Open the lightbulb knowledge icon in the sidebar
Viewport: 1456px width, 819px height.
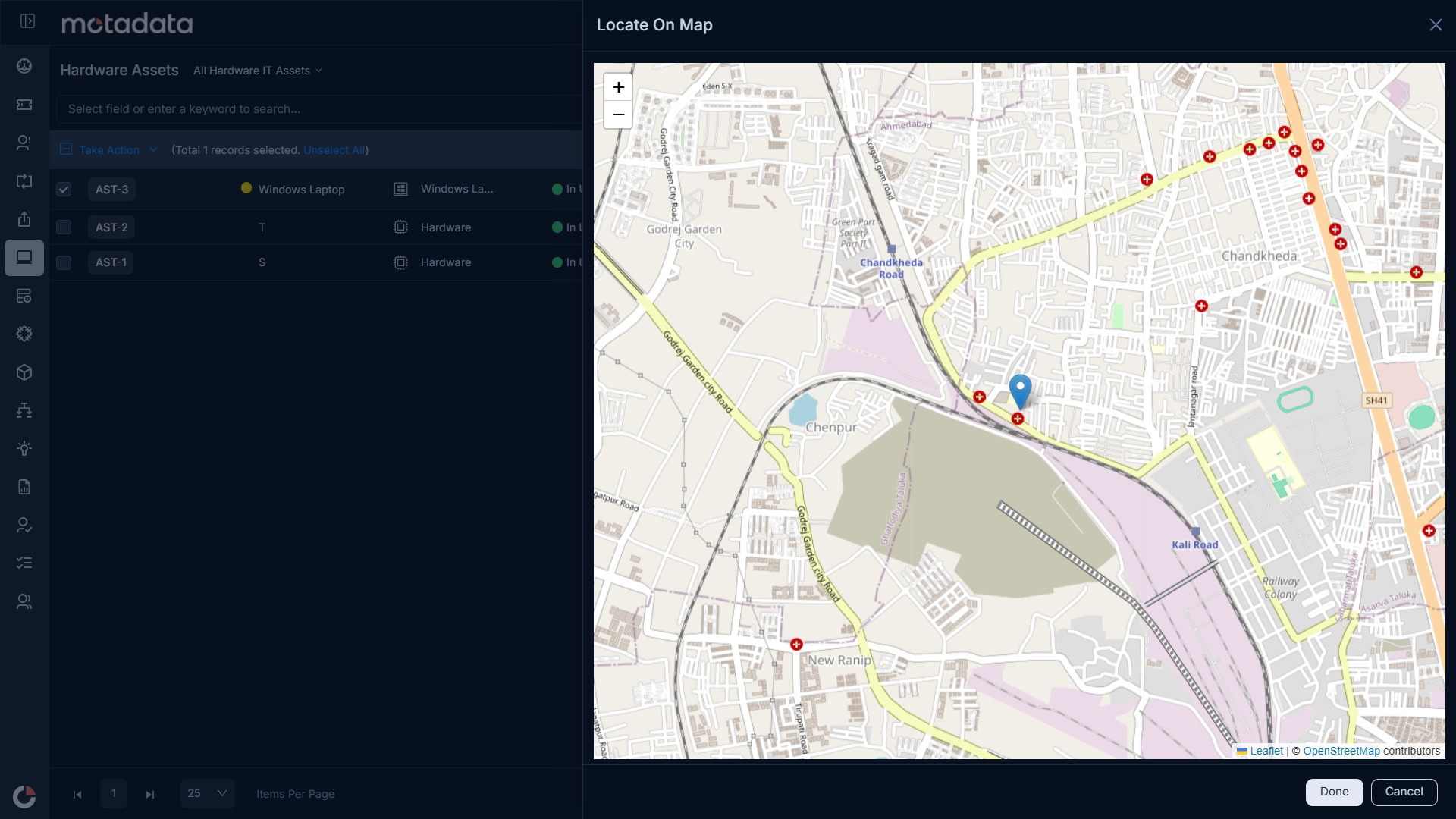(24, 448)
